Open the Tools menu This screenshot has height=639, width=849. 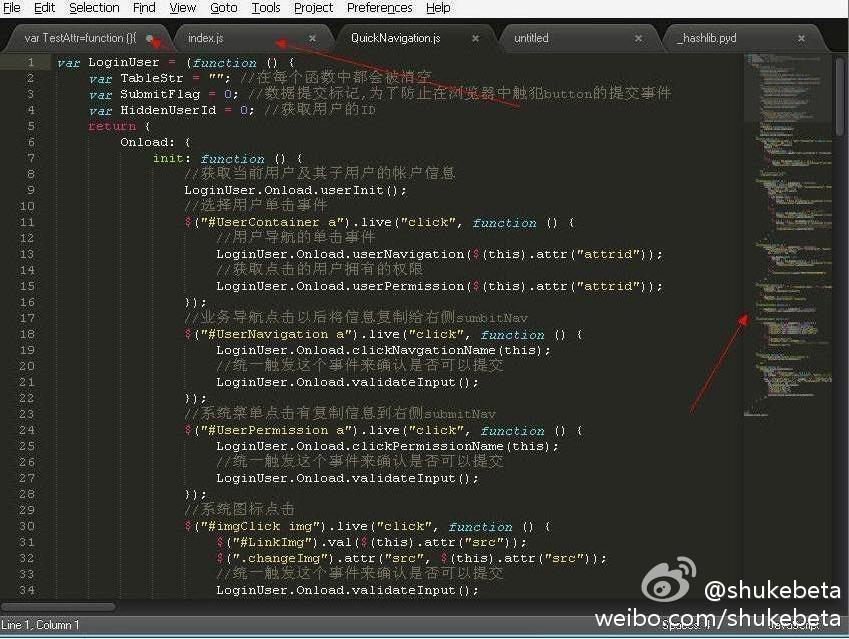coord(266,7)
